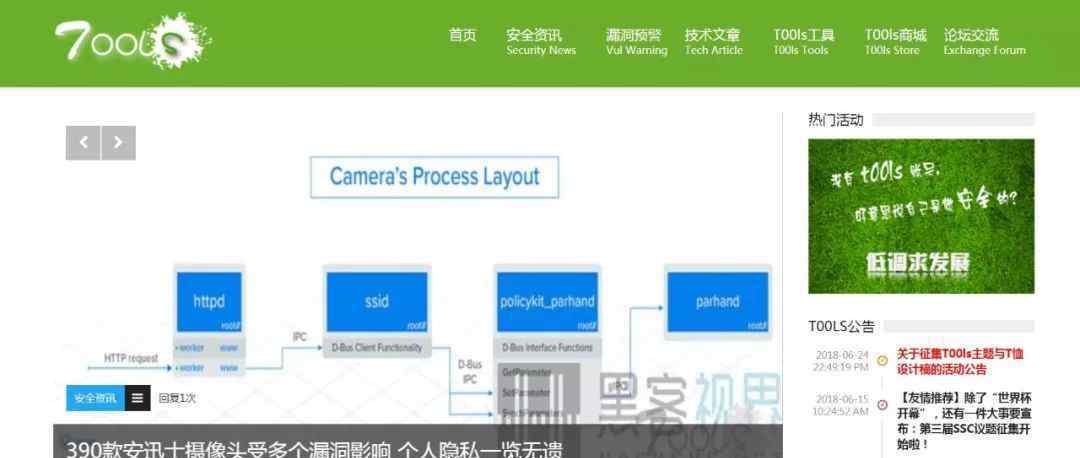Click the T00ls logo in the header
This screenshot has width=1080, height=458.
[133, 41]
